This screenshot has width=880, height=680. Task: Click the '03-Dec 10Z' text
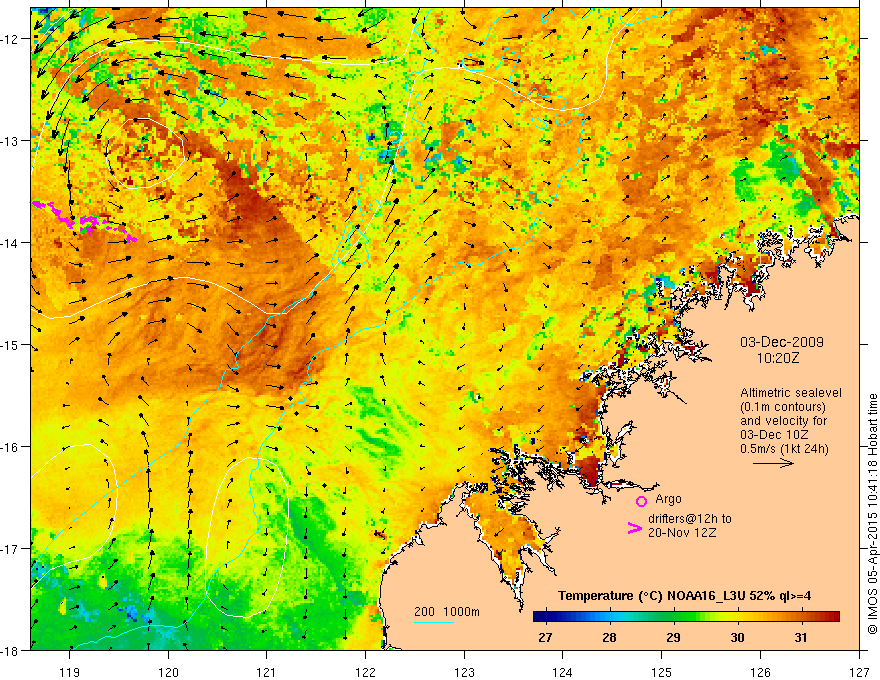click(x=774, y=435)
